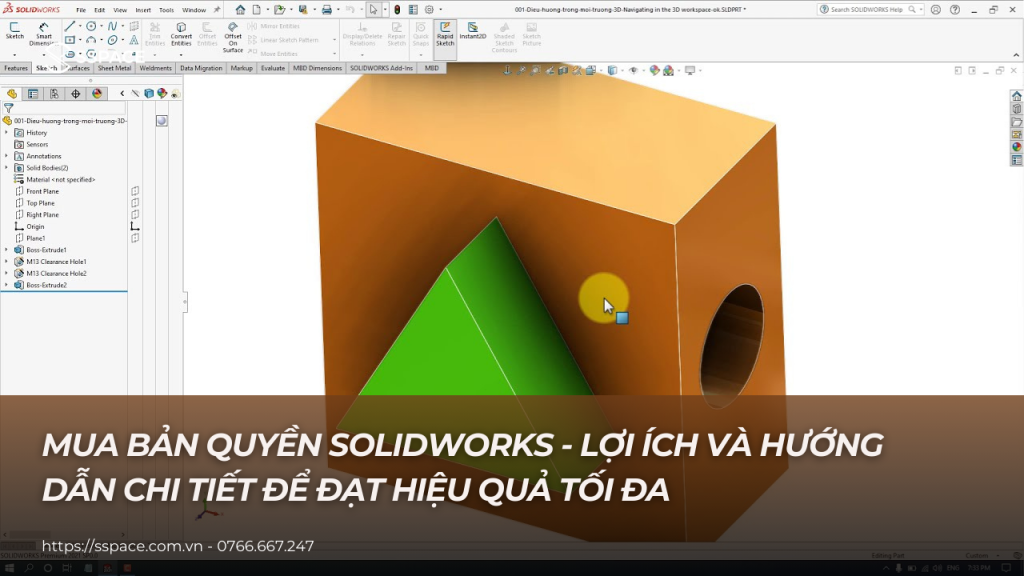Click the sphere appearance swatch in display pane
The width and height of the screenshot is (1024, 576).
click(162, 121)
